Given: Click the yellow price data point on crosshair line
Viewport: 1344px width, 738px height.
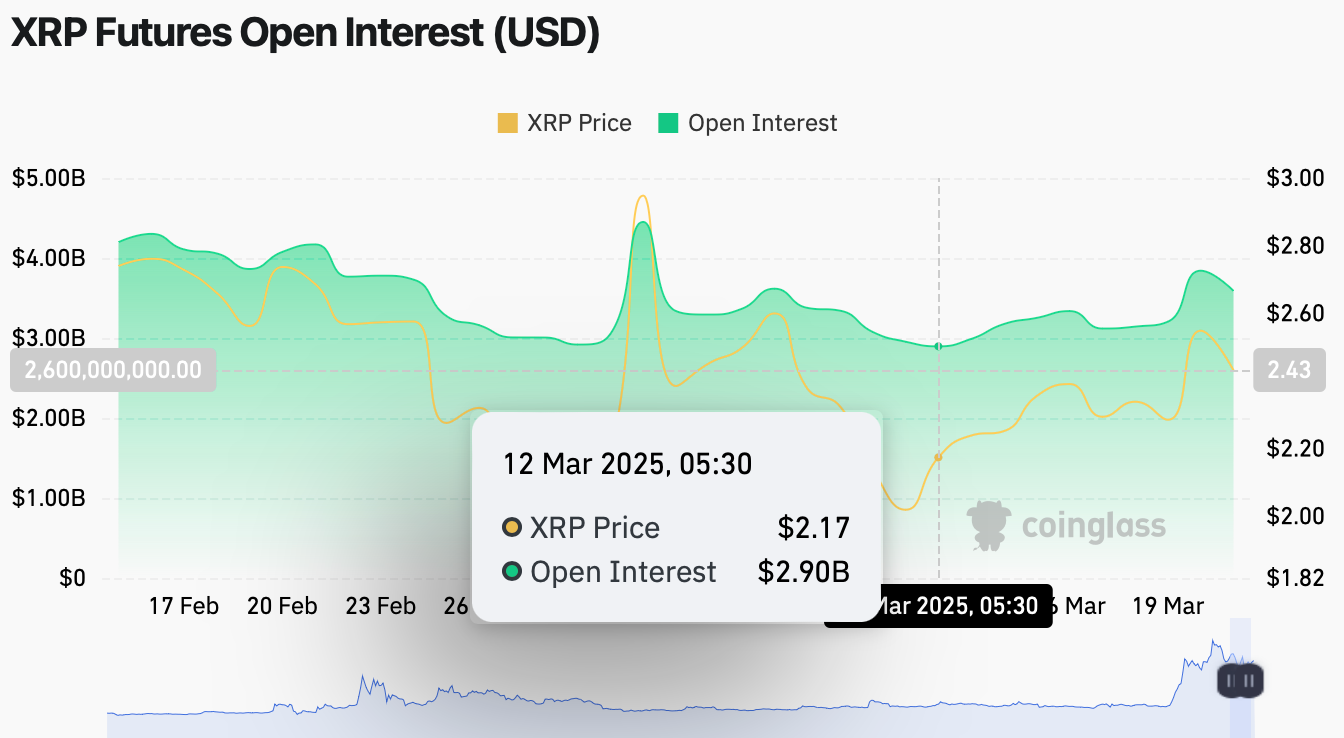Looking at the screenshot, I should click(x=938, y=457).
